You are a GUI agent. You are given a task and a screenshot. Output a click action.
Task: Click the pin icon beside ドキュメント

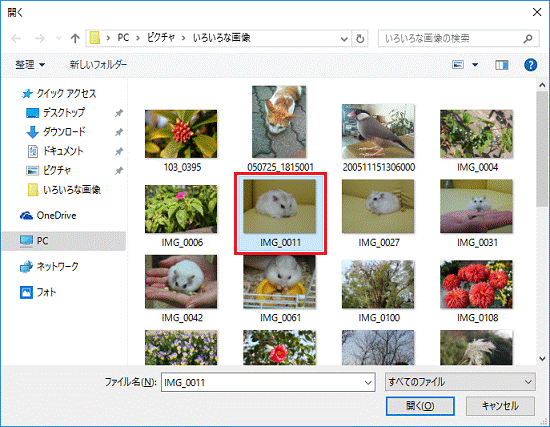pos(119,152)
